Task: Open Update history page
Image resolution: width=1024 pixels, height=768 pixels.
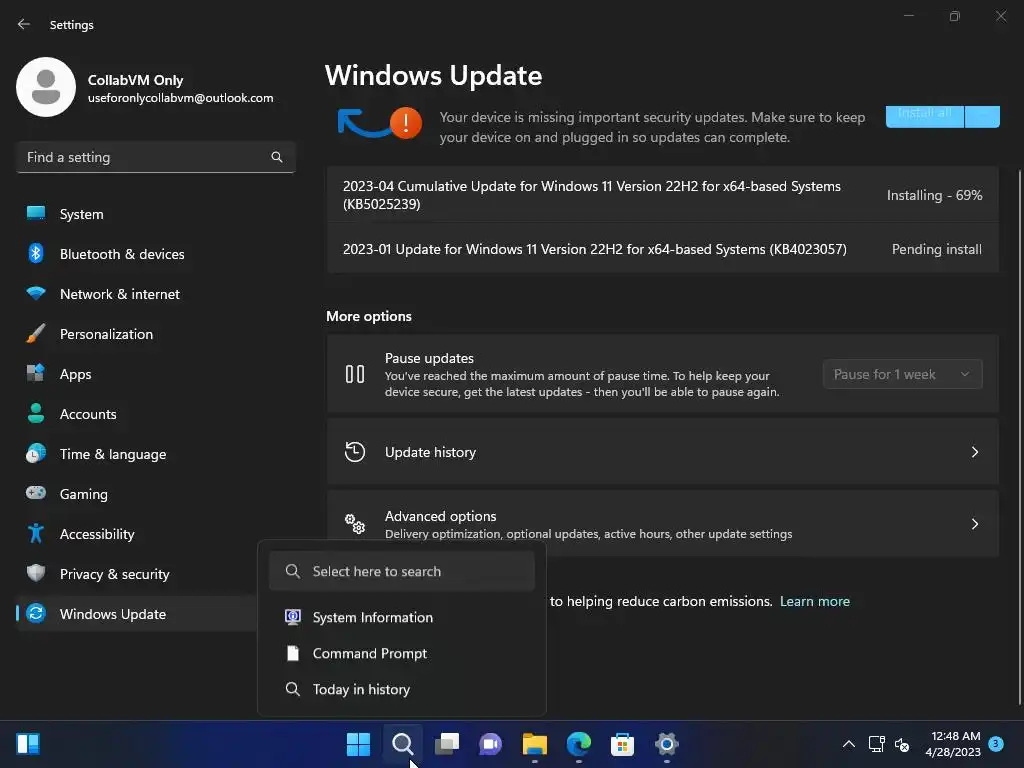Action: (x=663, y=452)
